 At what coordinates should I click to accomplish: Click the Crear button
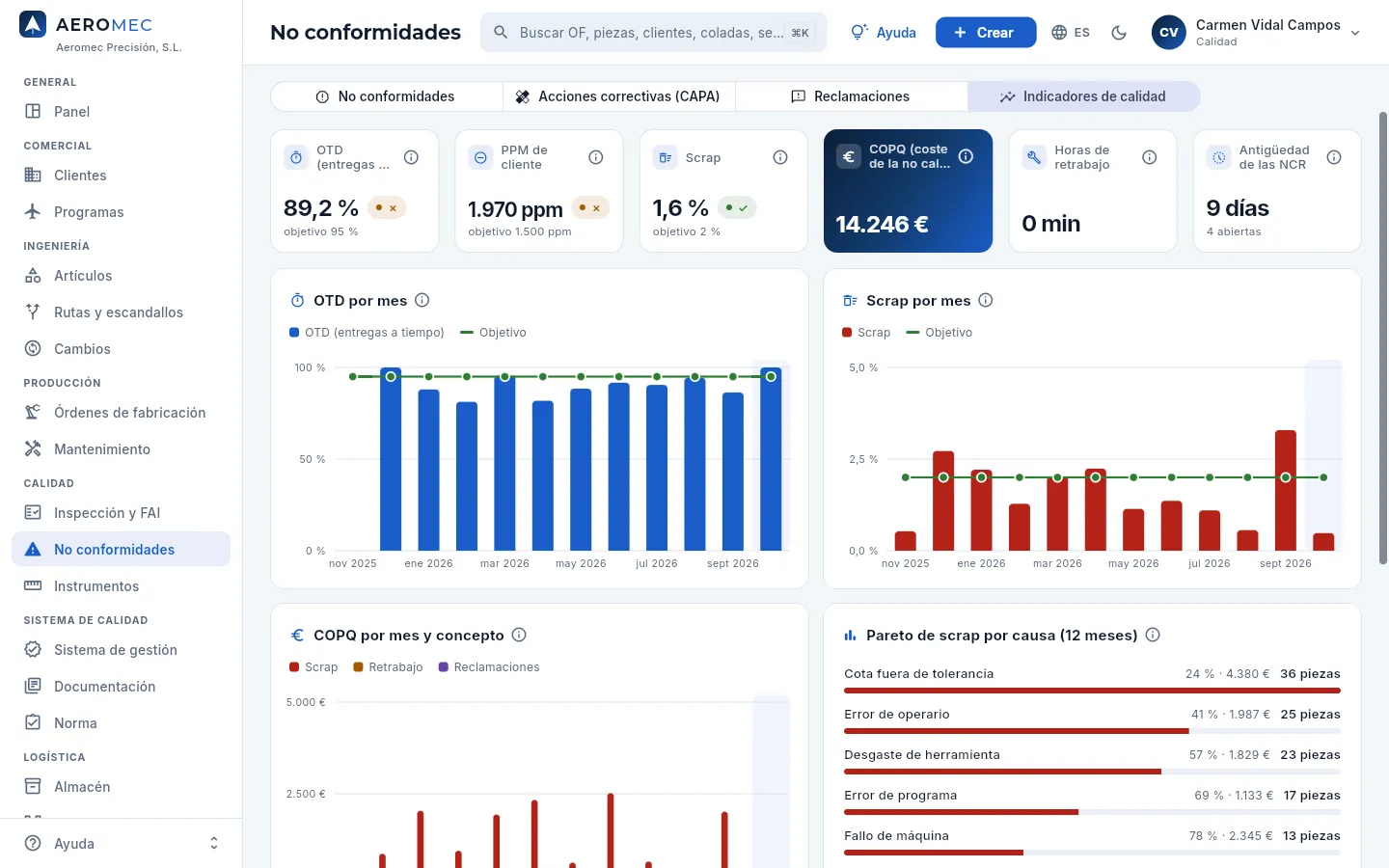(986, 33)
